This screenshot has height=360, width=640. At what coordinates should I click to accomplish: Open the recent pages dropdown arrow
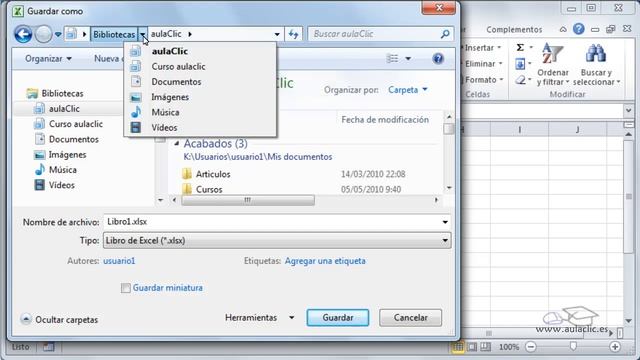tap(58, 34)
